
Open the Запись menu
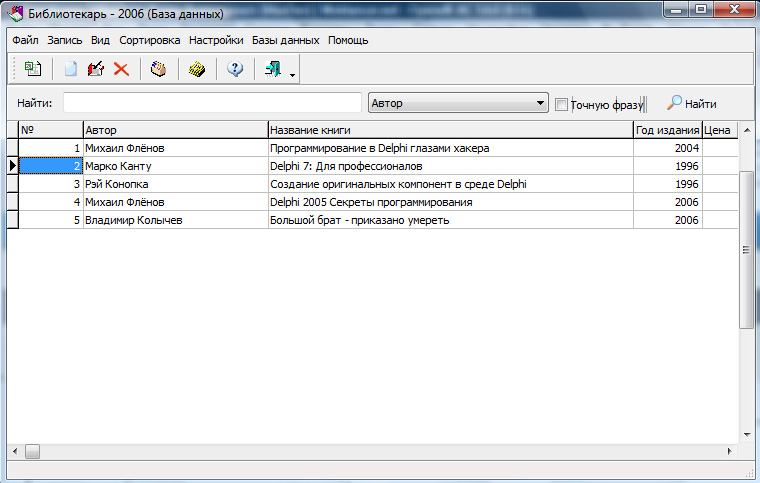click(64, 40)
